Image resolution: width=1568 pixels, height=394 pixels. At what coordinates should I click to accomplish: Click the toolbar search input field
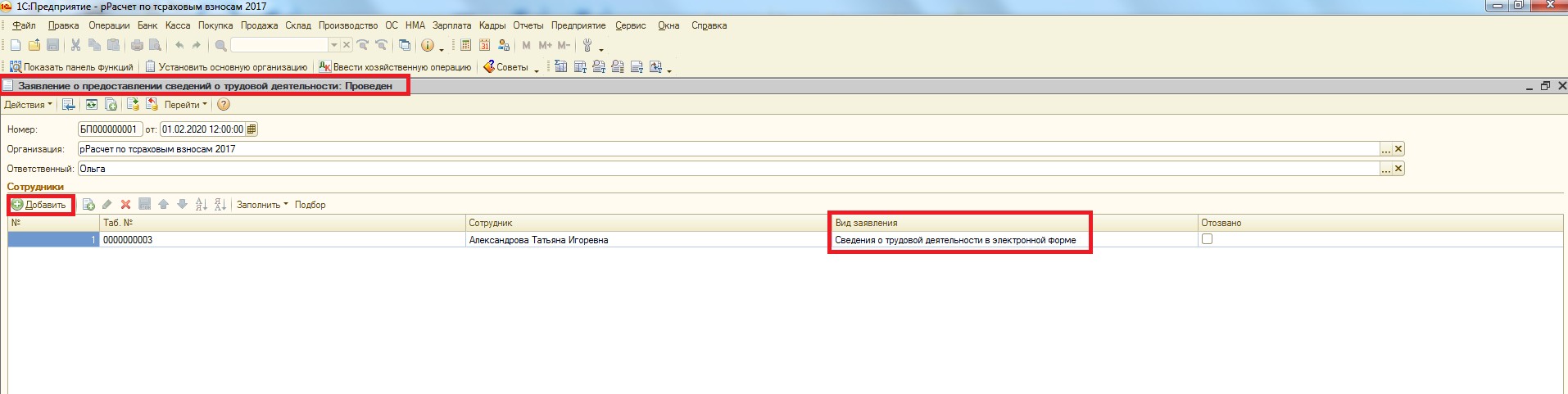279,46
